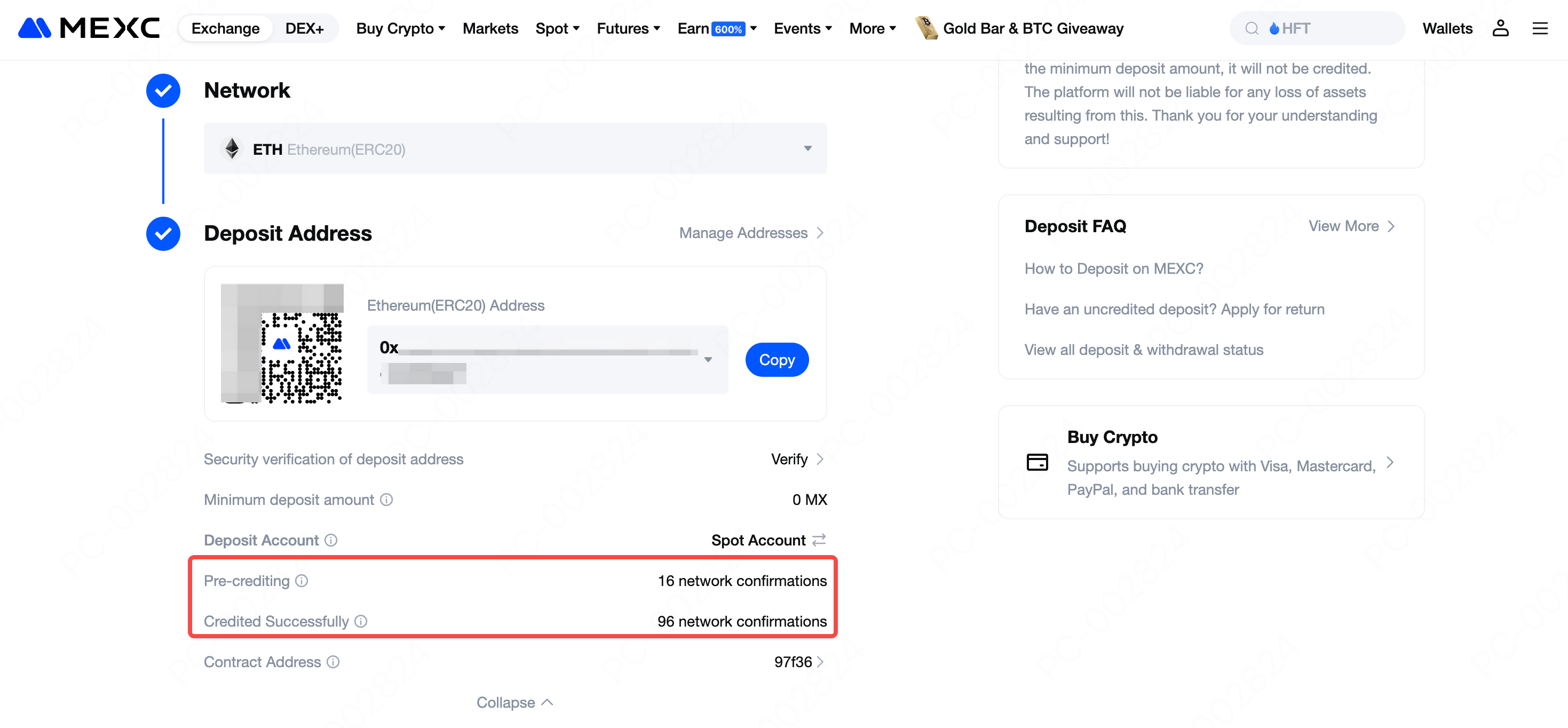Image resolution: width=1568 pixels, height=728 pixels.
Task: Select the Exchange mode pill
Action: [225, 28]
